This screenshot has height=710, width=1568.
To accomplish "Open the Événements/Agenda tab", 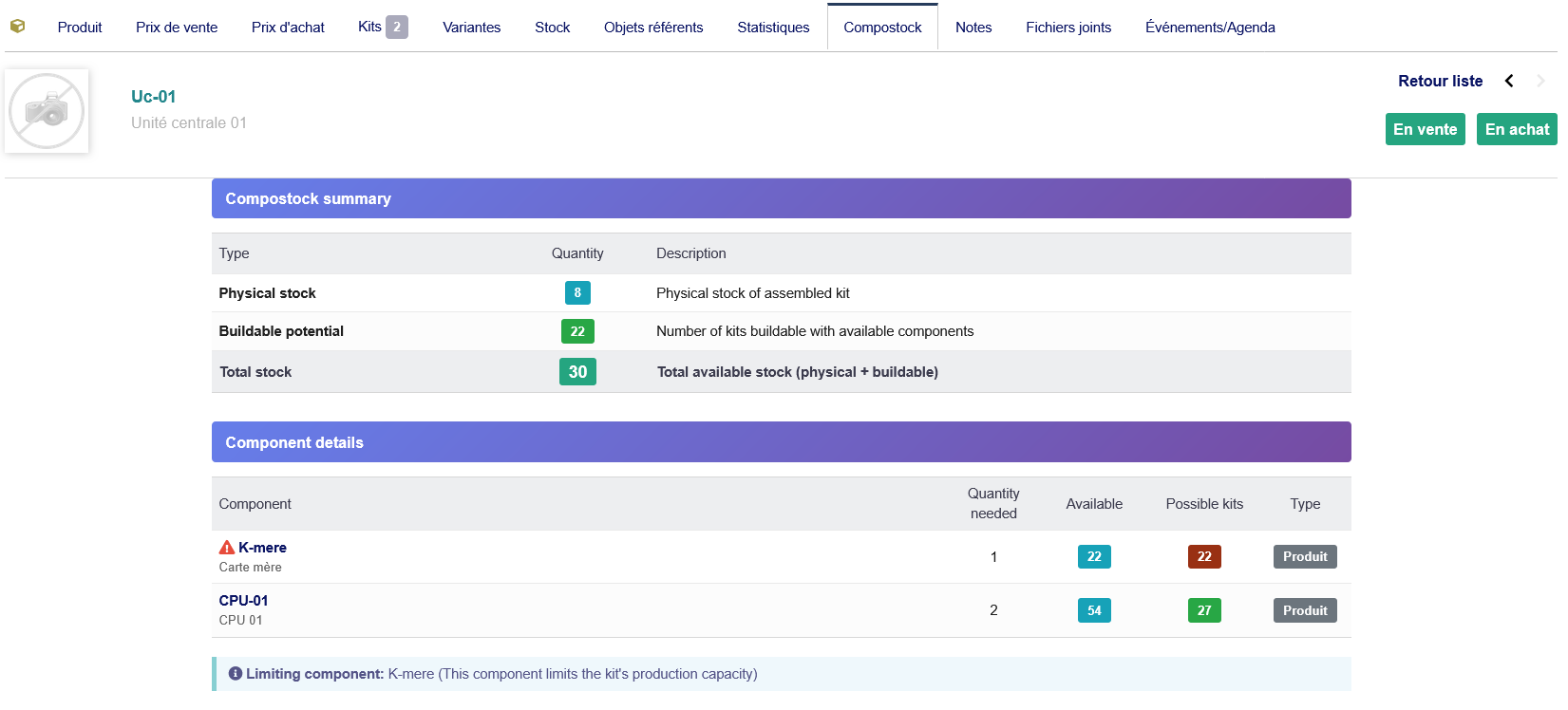I will (1210, 28).
